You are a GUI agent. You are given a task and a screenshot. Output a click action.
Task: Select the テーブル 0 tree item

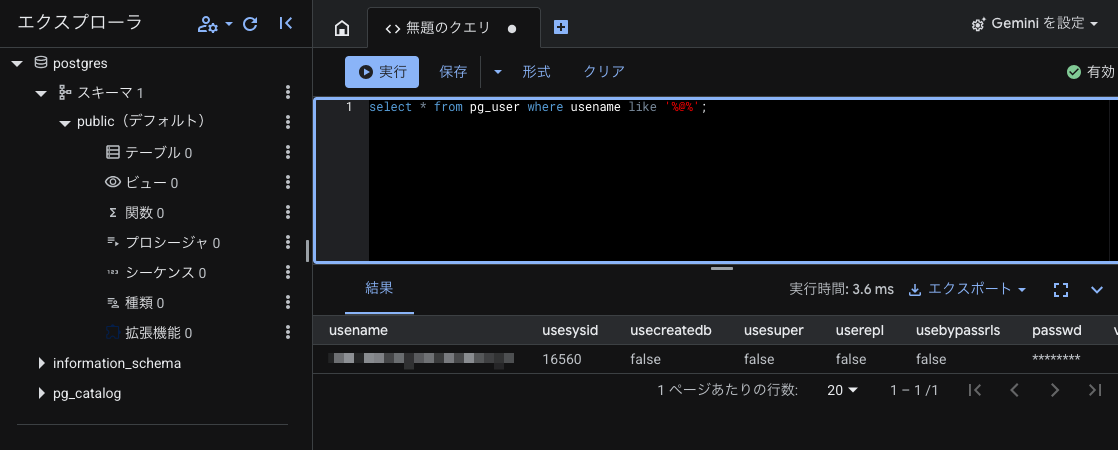[148, 153]
